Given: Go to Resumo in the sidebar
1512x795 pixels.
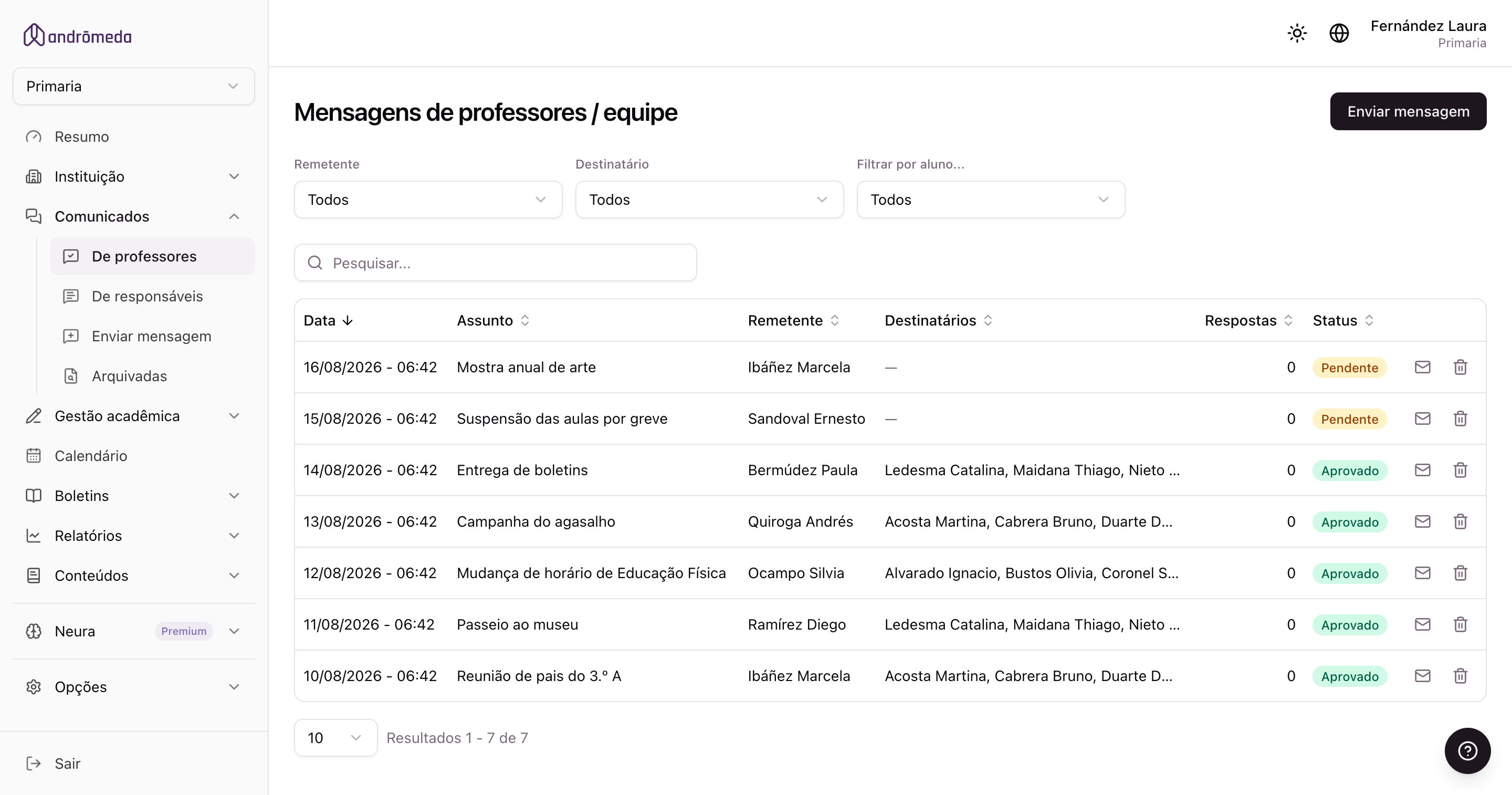Looking at the screenshot, I should click(x=134, y=137).
